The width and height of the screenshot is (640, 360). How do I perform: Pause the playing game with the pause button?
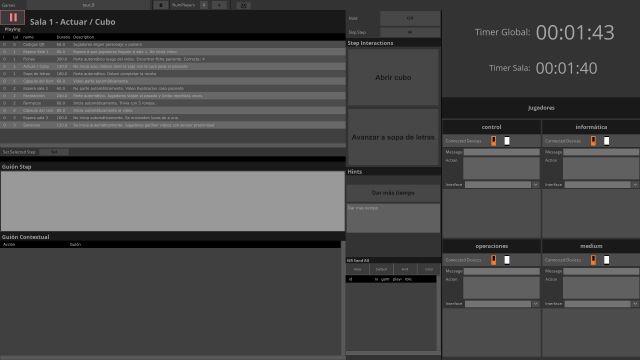coord(13,18)
